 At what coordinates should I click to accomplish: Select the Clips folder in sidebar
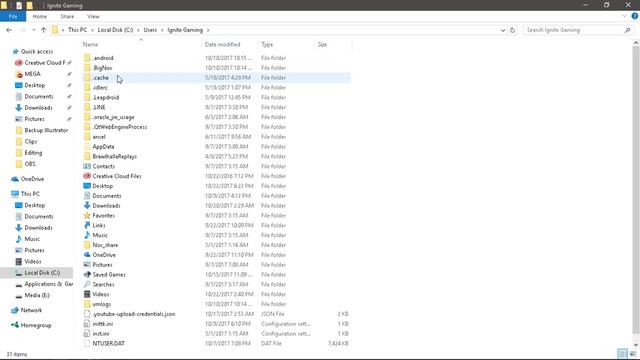(31, 141)
